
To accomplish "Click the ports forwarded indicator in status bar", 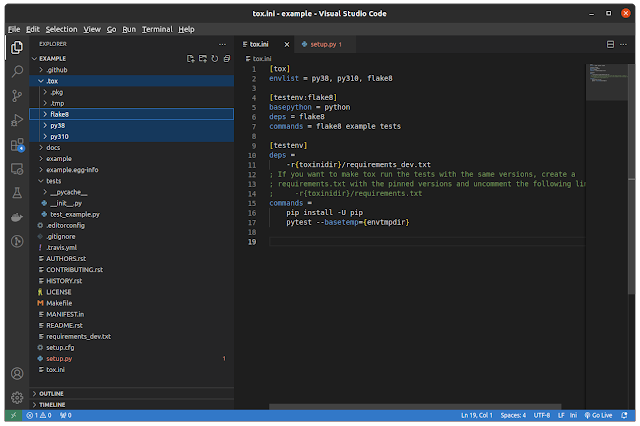I will [x=66, y=415].
